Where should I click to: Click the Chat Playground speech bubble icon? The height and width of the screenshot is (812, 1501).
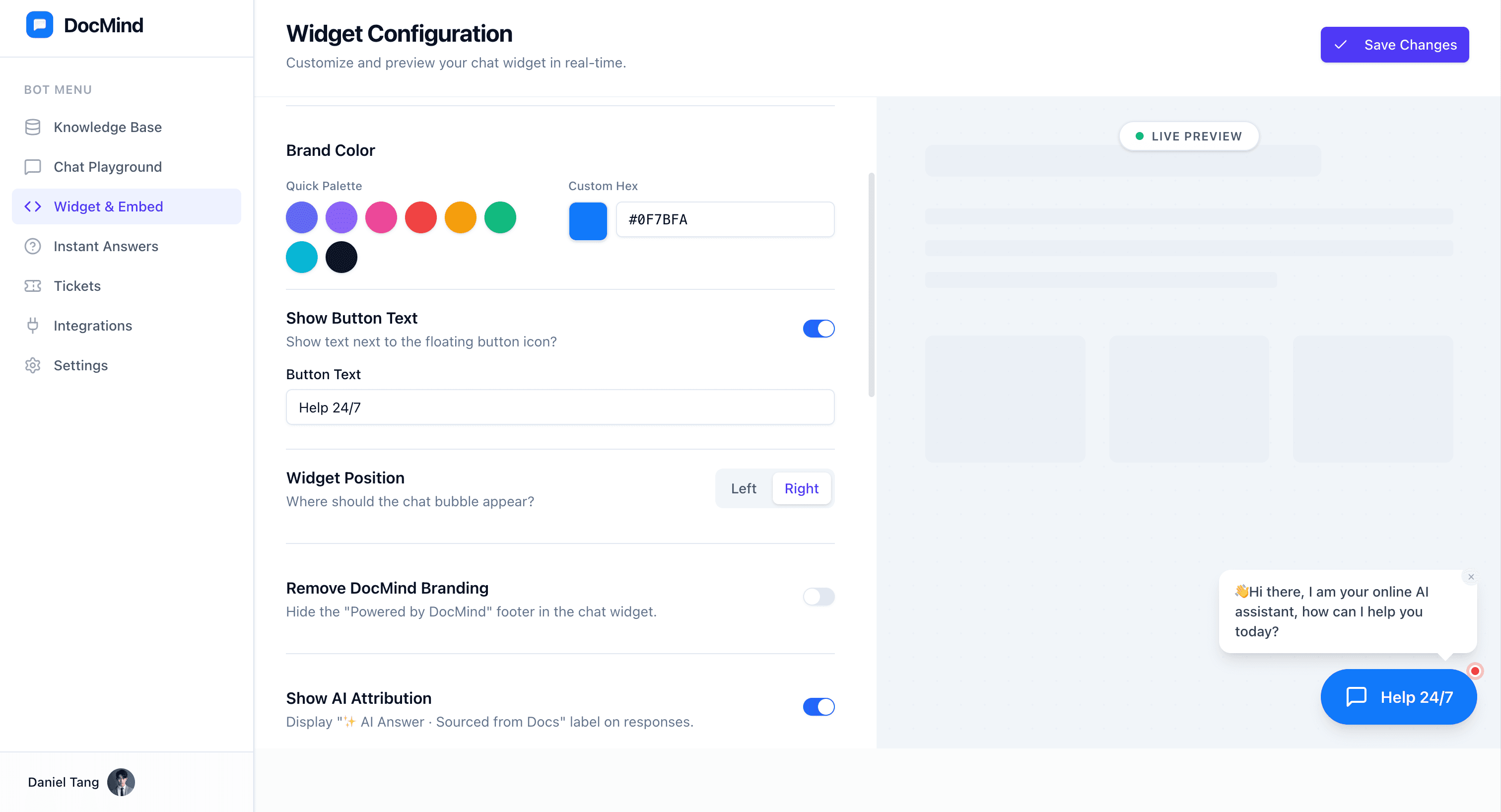pos(33,167)
